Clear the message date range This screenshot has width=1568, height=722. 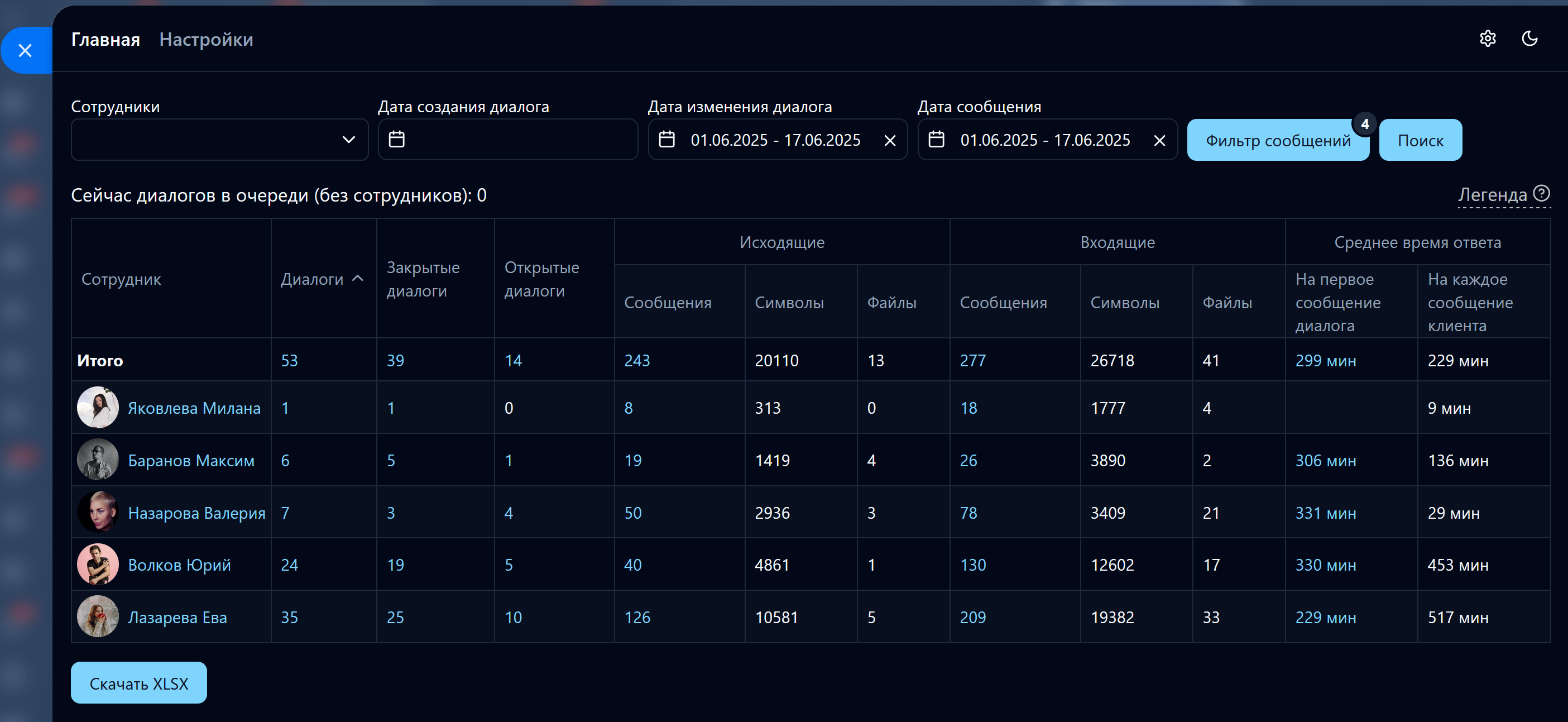1159,141
